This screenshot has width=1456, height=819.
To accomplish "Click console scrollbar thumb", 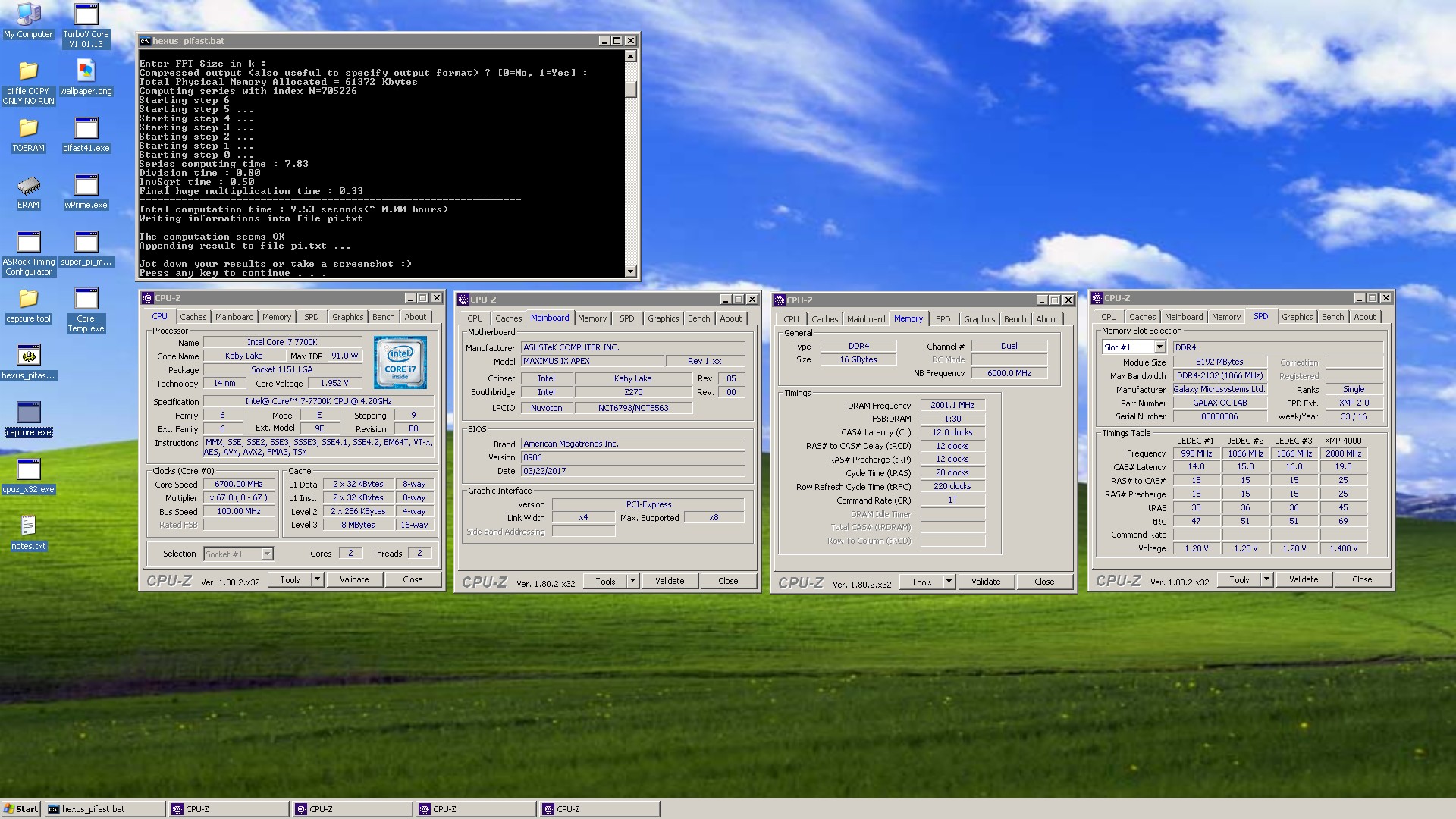I will coord(631,89).
